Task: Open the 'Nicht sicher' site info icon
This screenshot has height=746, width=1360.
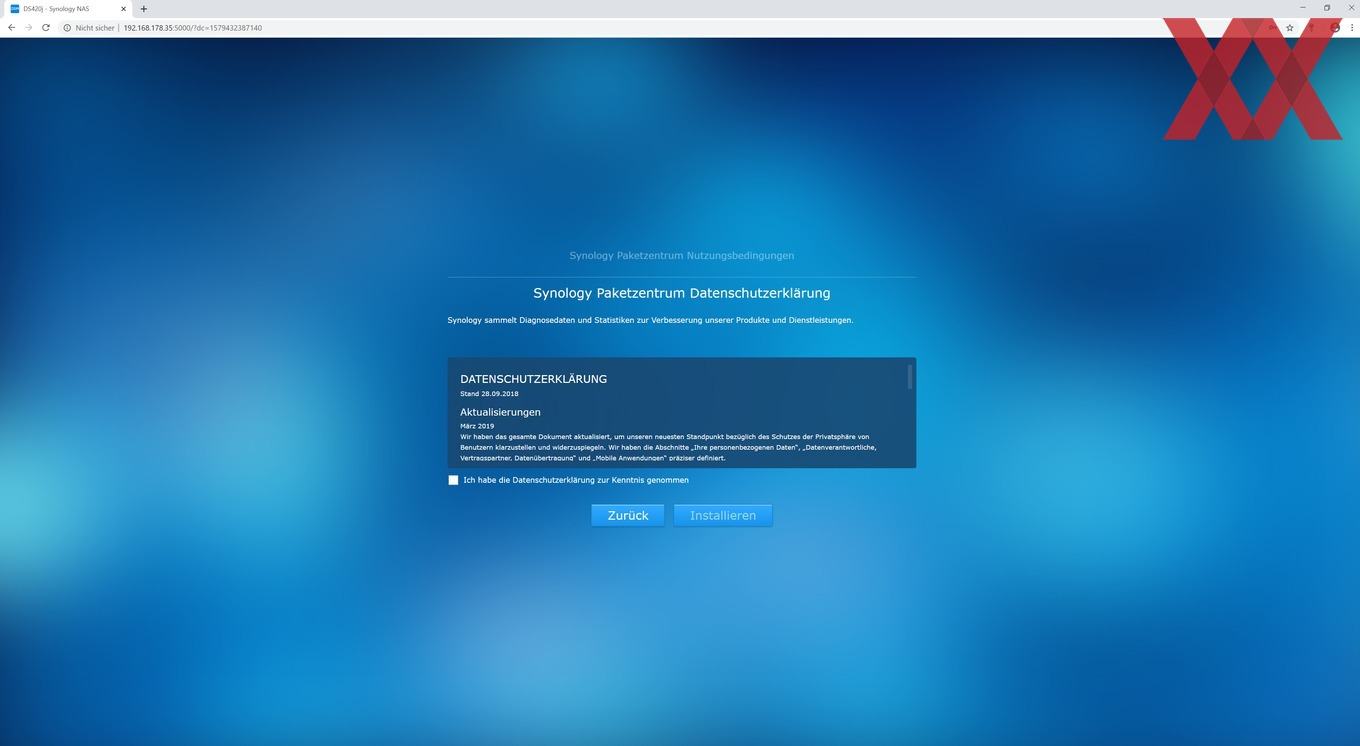Action: pos(67,28)
